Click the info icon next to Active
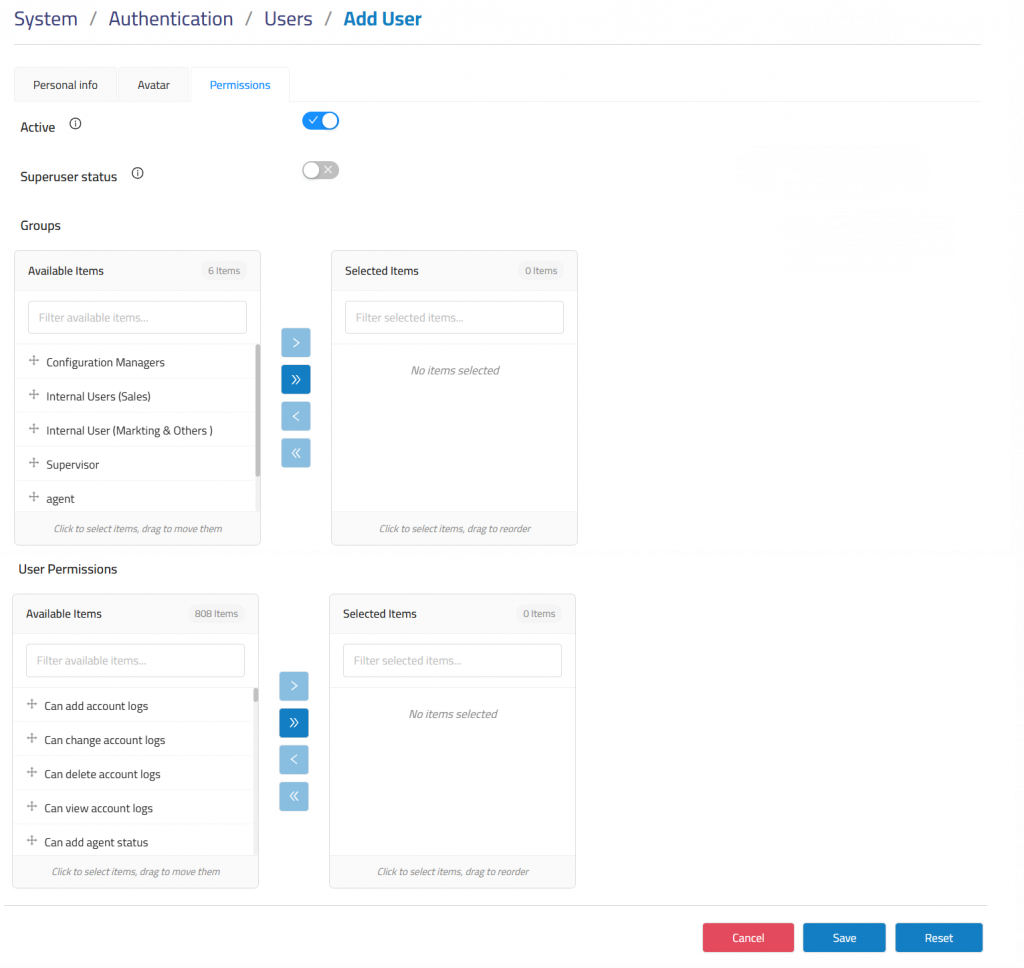This screenshot has height=968, width=1024. [76, 123]
